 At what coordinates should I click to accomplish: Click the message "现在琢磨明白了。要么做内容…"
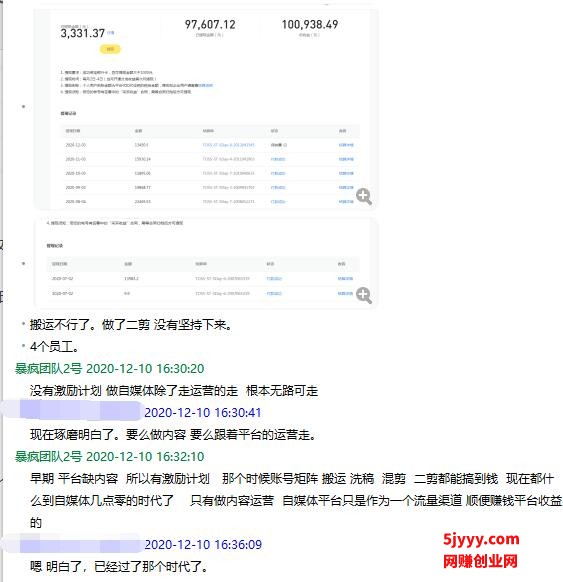[173, 434]
